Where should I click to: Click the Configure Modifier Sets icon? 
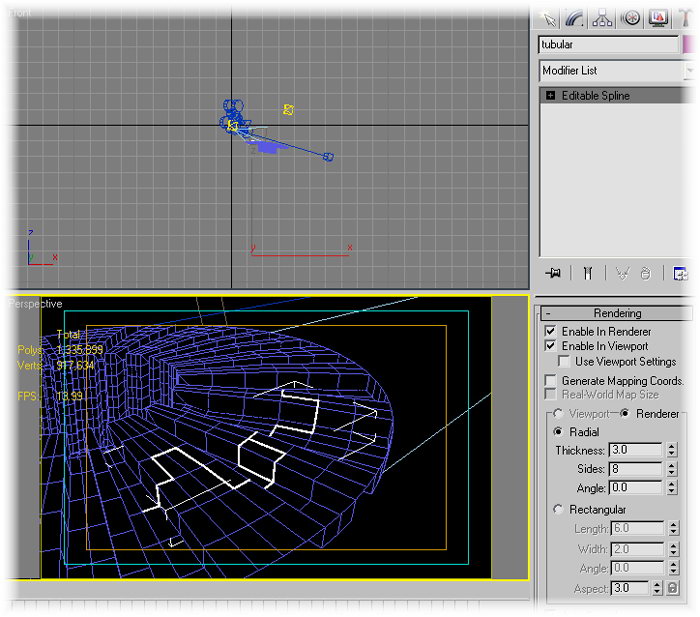coord(682,273)
